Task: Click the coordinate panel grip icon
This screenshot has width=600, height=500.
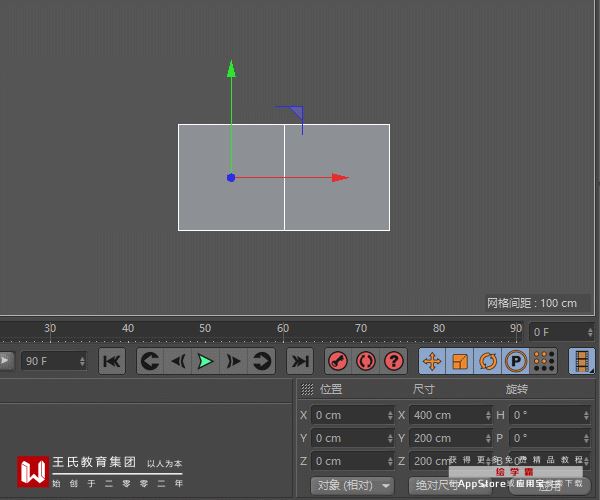Action: coord(307,389)
